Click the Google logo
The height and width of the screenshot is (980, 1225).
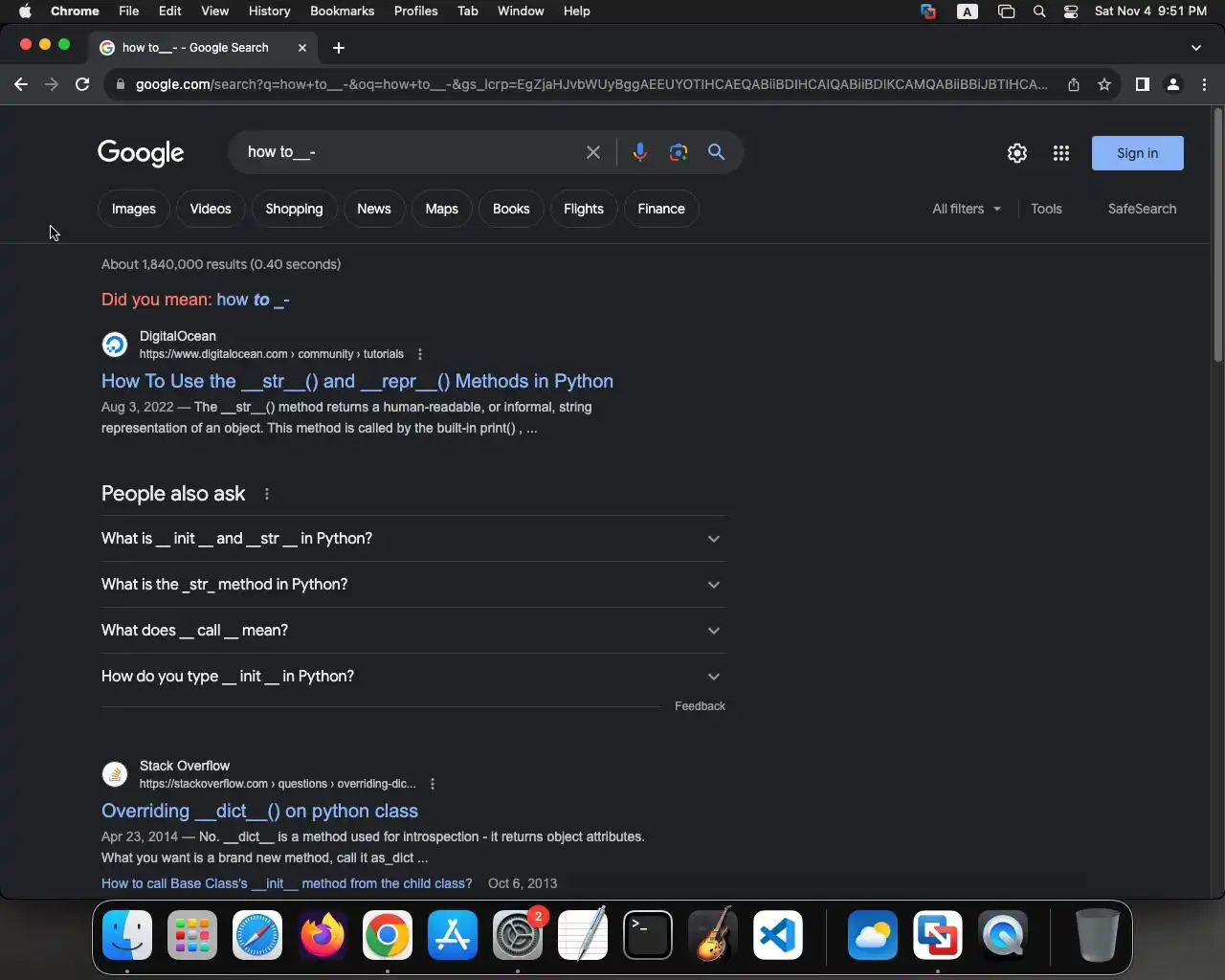(x=141, y=153)
